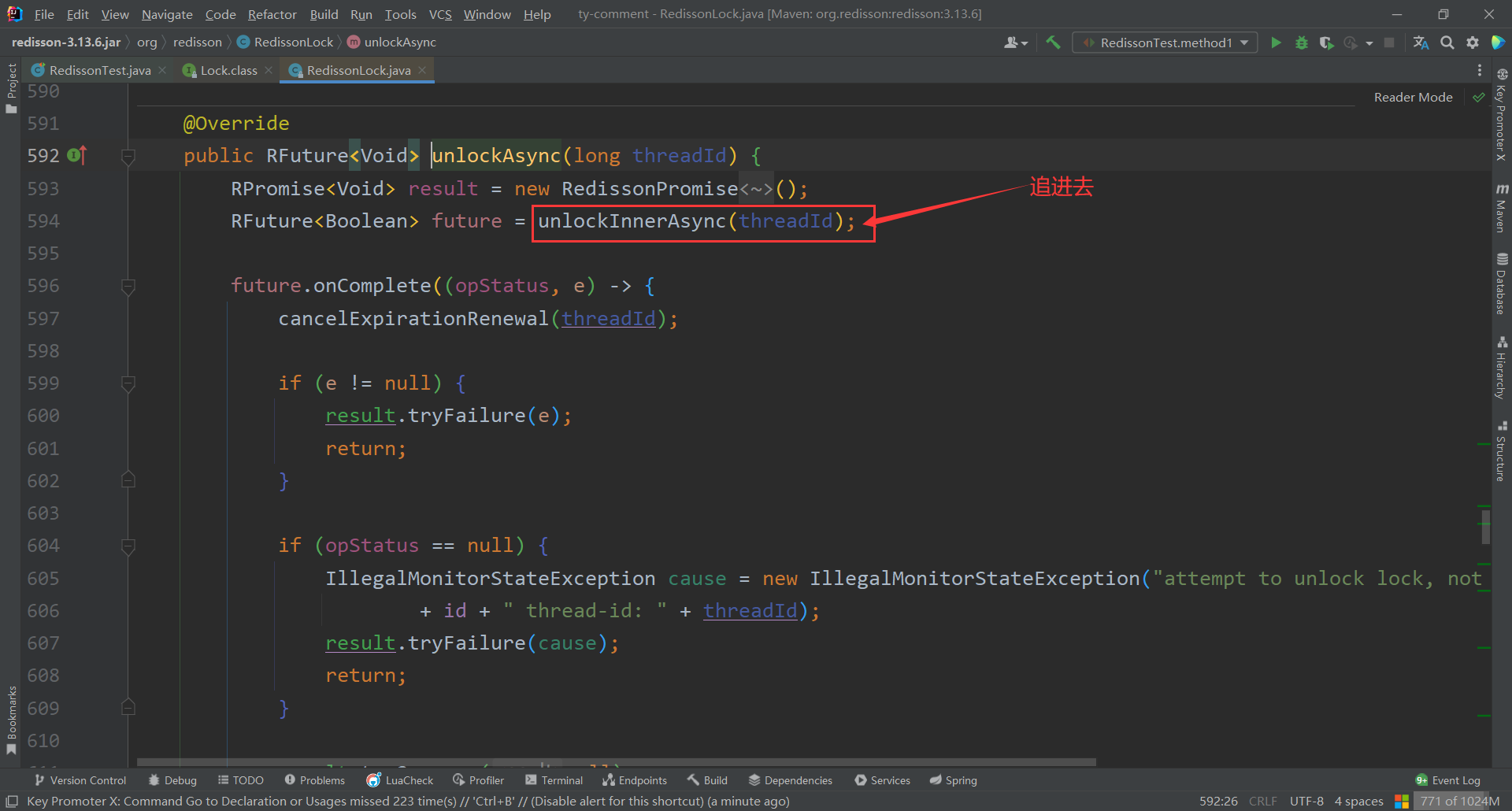
Task: Close the RedissonLock.java tab
Action: coord(422,70)
